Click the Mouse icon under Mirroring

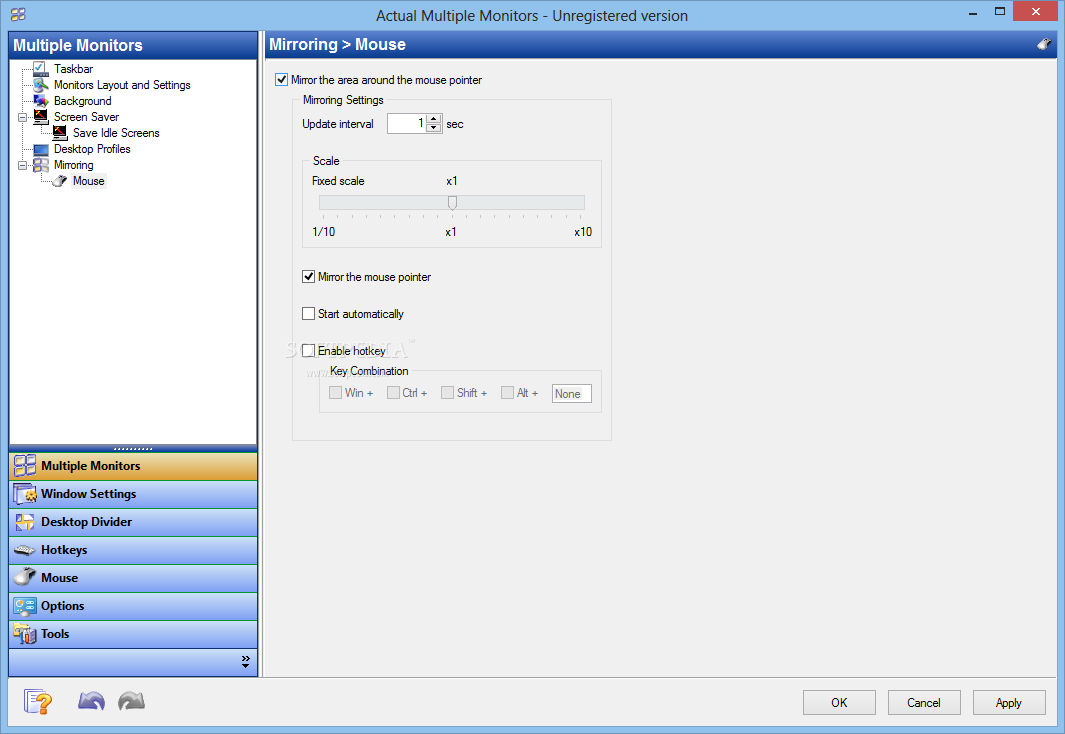coord(60,181)
